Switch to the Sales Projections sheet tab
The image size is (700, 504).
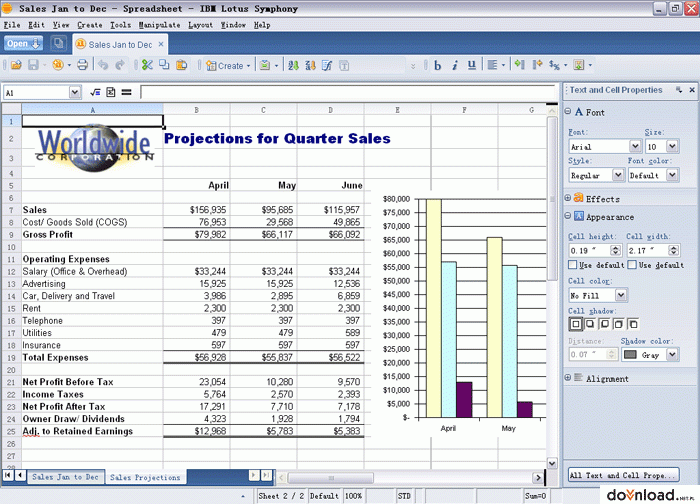pyautogui.click(x=145, y=477)
